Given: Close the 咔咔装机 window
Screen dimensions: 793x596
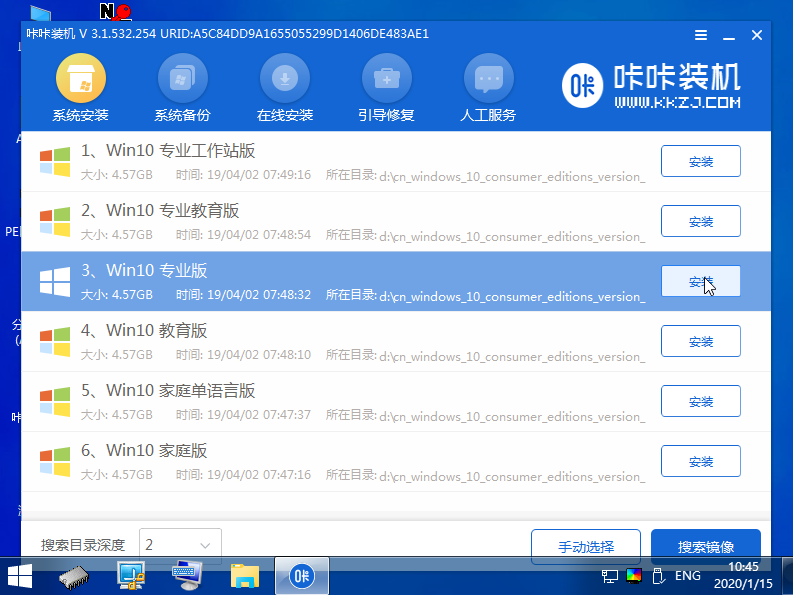Looking at the screenshot, I should (757, 35).
